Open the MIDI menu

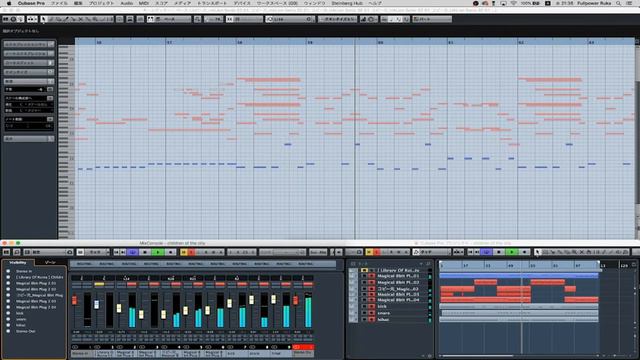click(144, 3)
